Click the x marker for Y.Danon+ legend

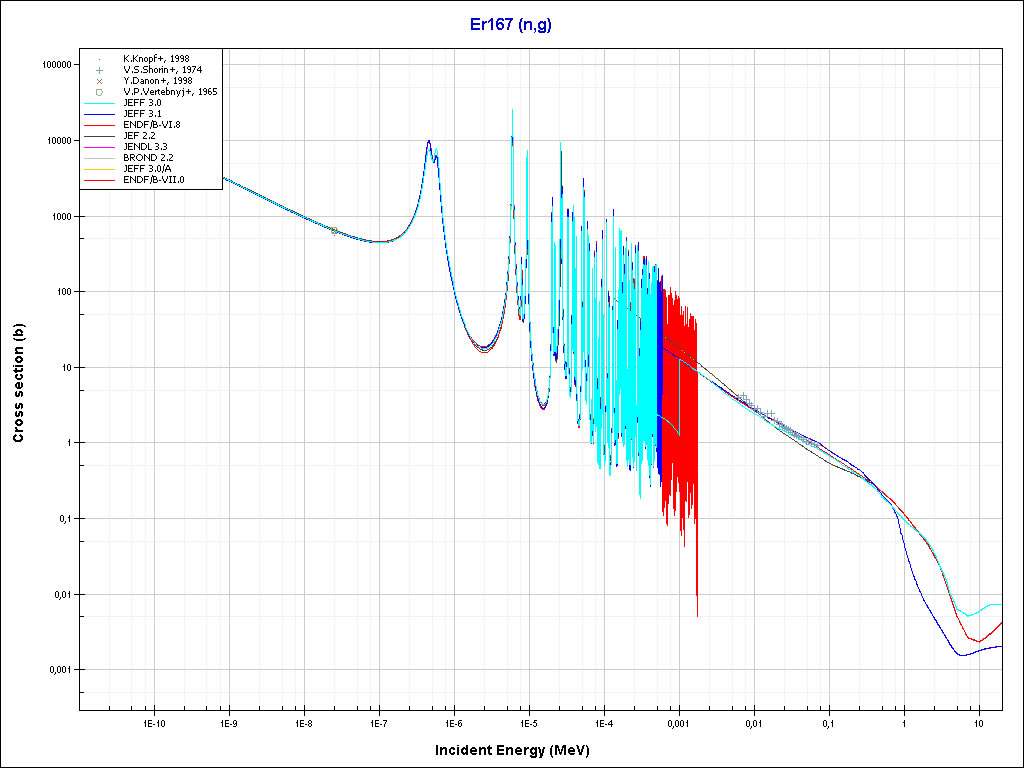(x=100, y=81)
